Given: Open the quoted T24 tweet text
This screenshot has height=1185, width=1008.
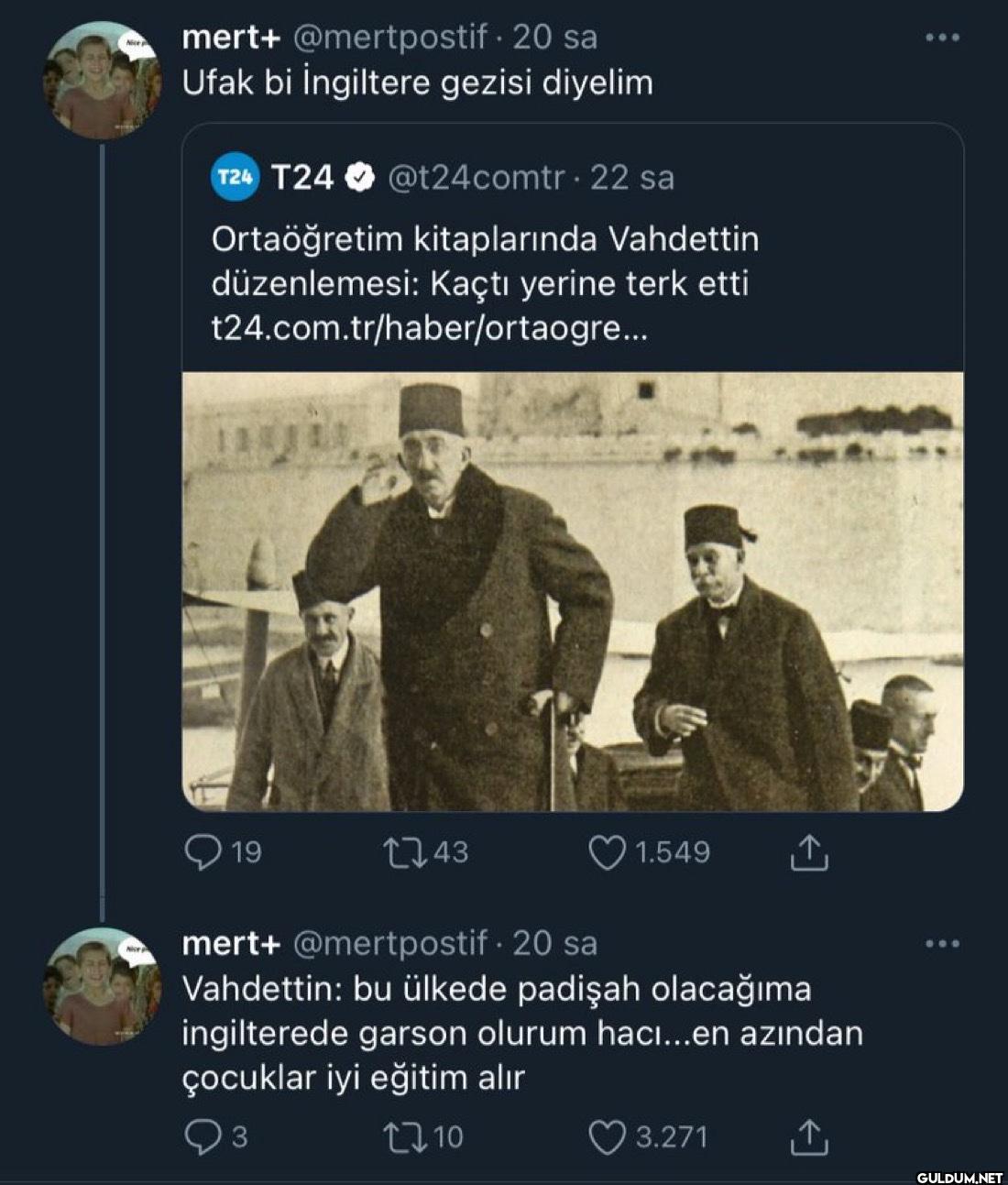Looking at the screenshot, I should (x=485, y=261).
